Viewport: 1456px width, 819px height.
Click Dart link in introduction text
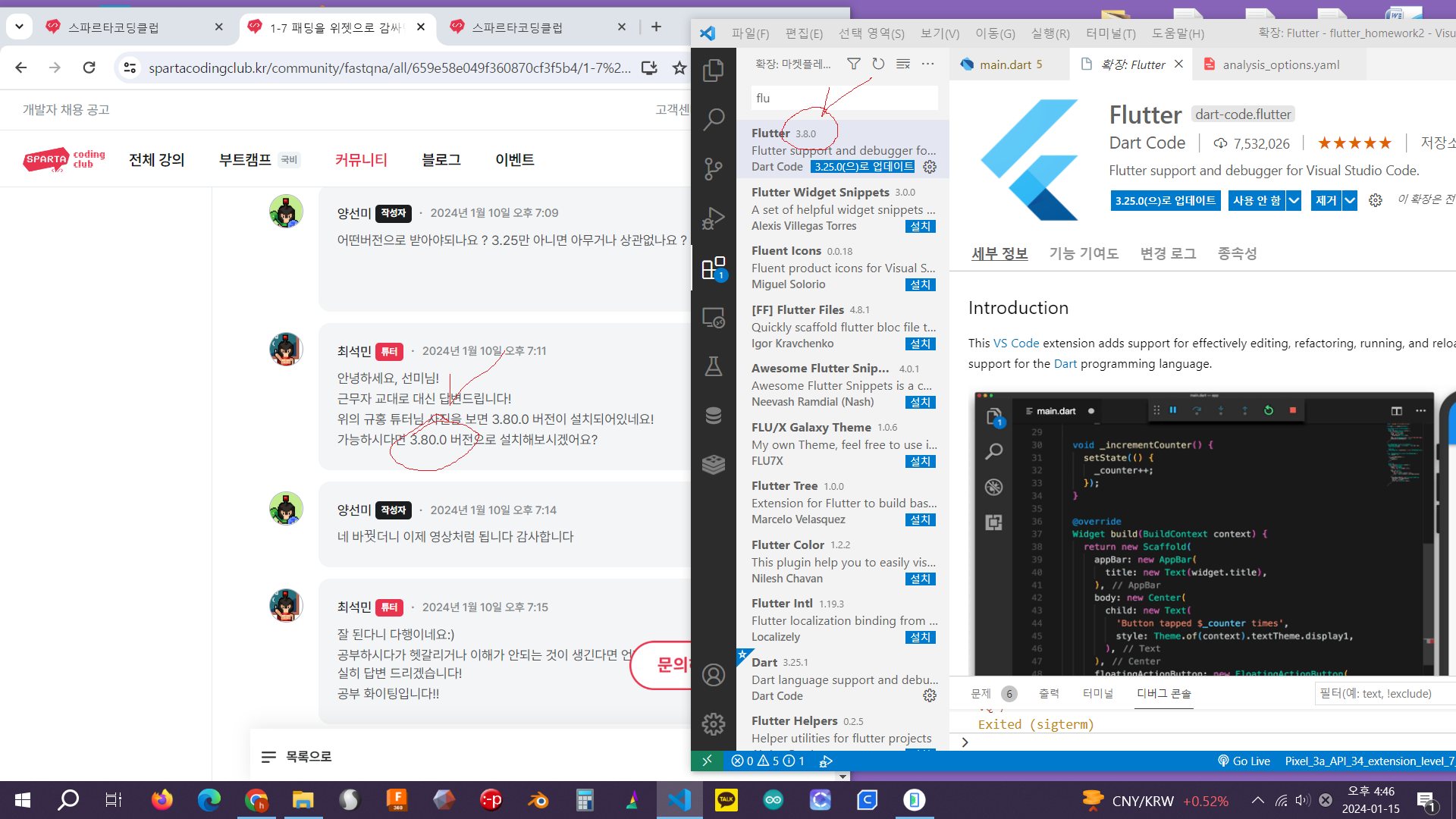1065,364
